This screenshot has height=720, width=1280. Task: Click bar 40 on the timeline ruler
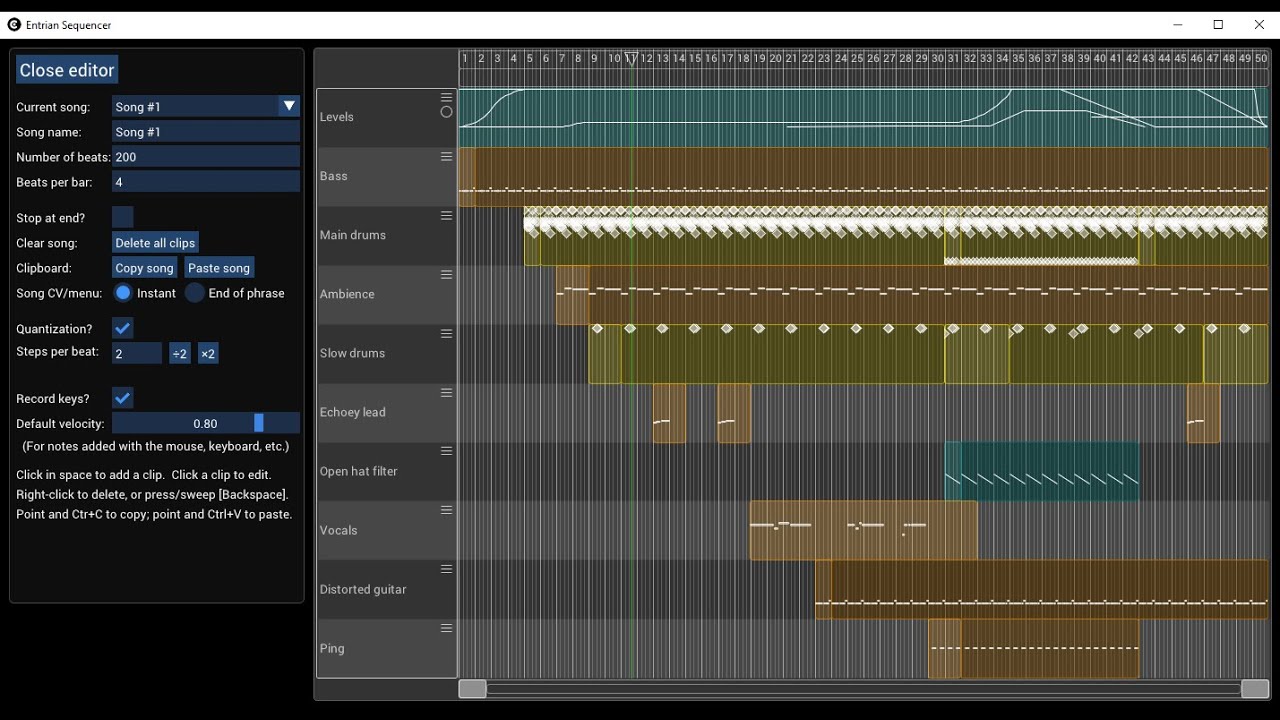(x=1099, y=59)
